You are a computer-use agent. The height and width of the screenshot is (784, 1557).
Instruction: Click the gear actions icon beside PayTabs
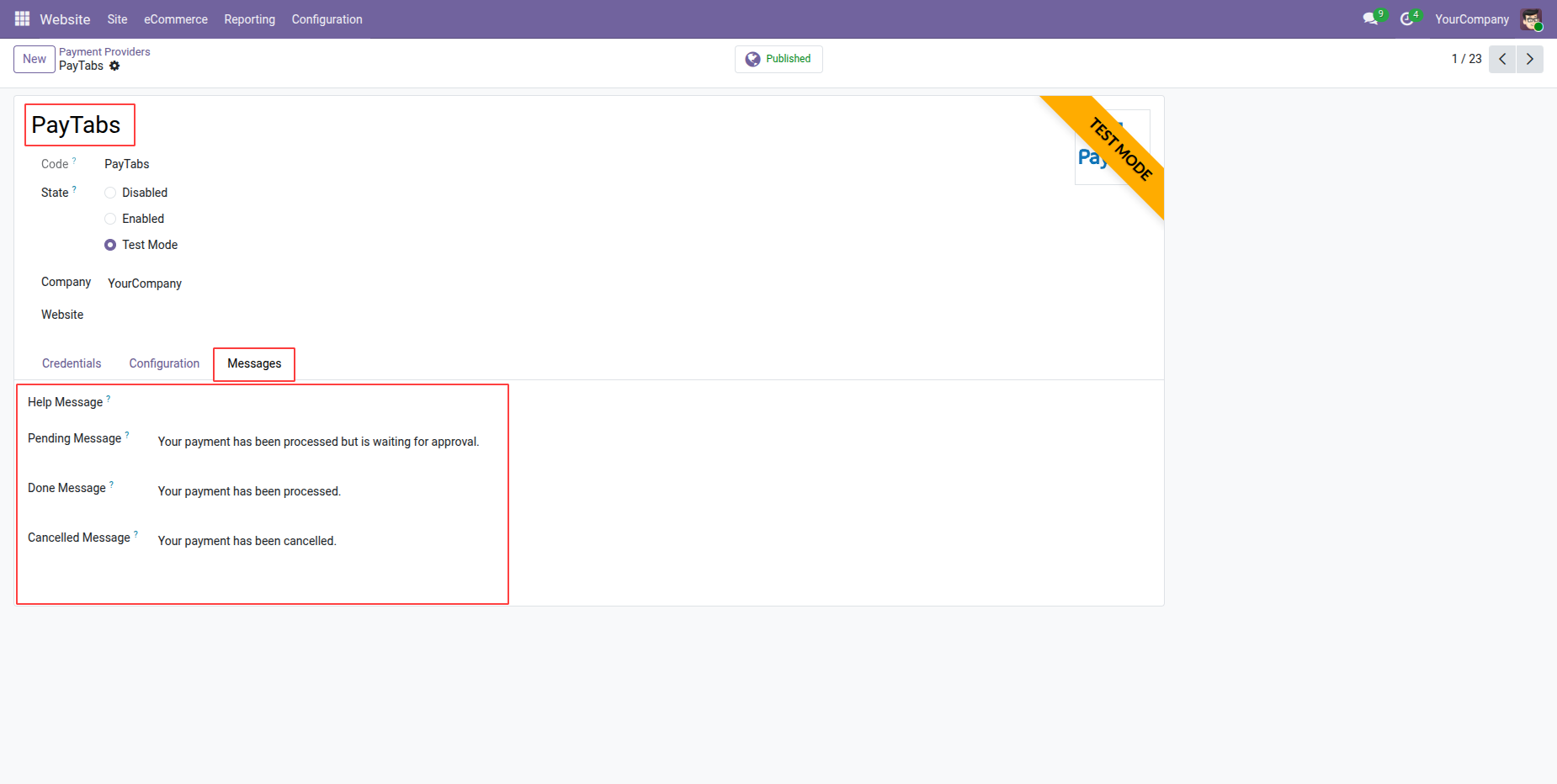click(x=114, y=66)
